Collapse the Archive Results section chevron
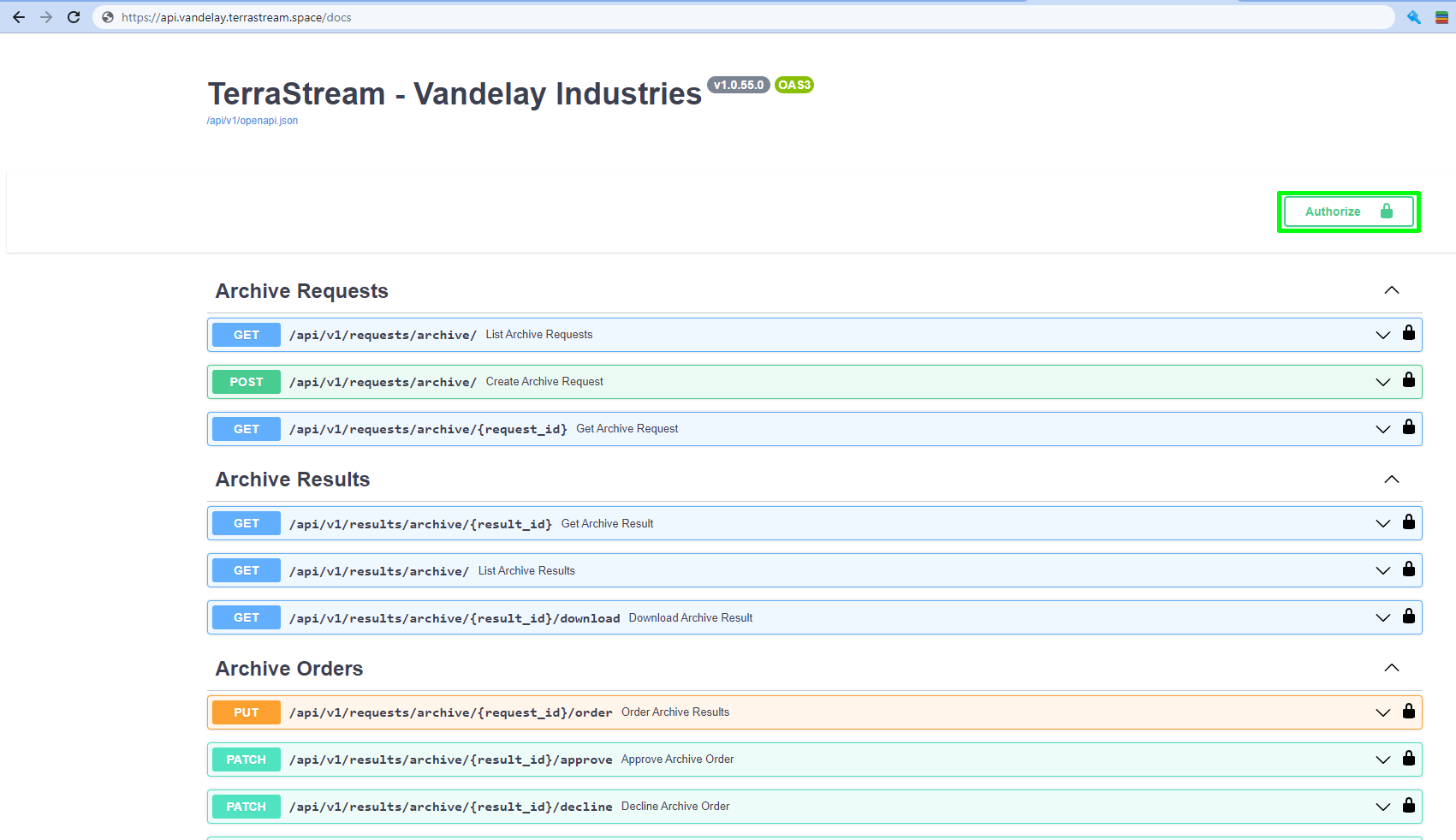This screenshot has height=840, width=1456. (1392, 480)
